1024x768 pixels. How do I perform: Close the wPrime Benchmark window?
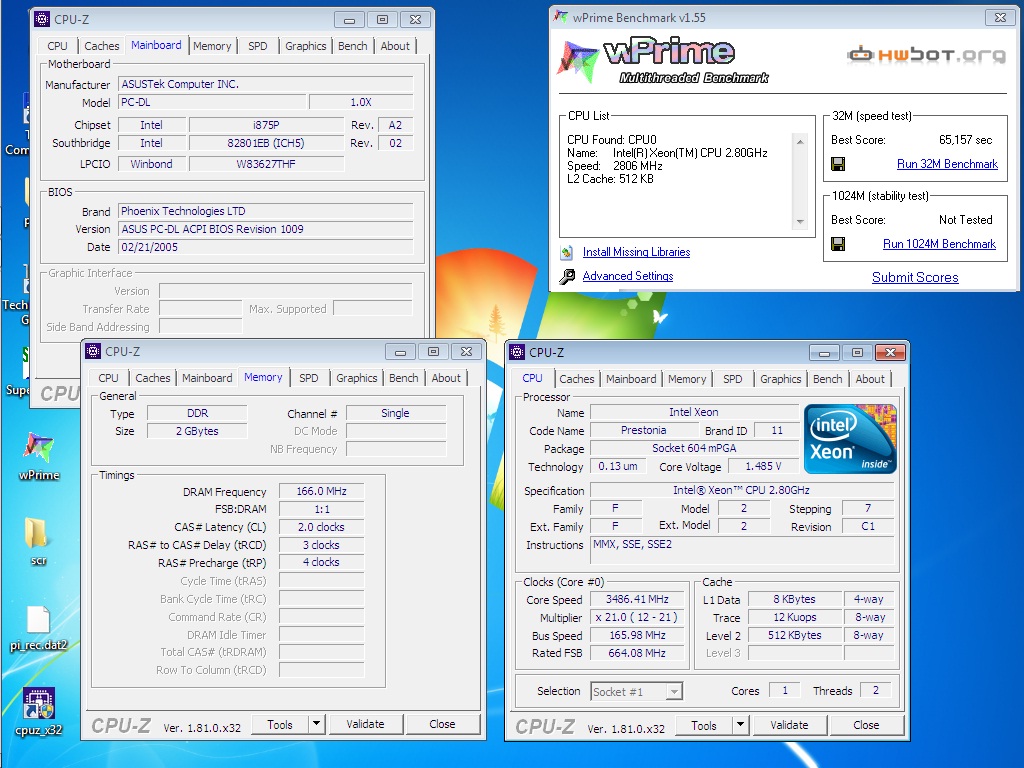(x=1000, y=18)
